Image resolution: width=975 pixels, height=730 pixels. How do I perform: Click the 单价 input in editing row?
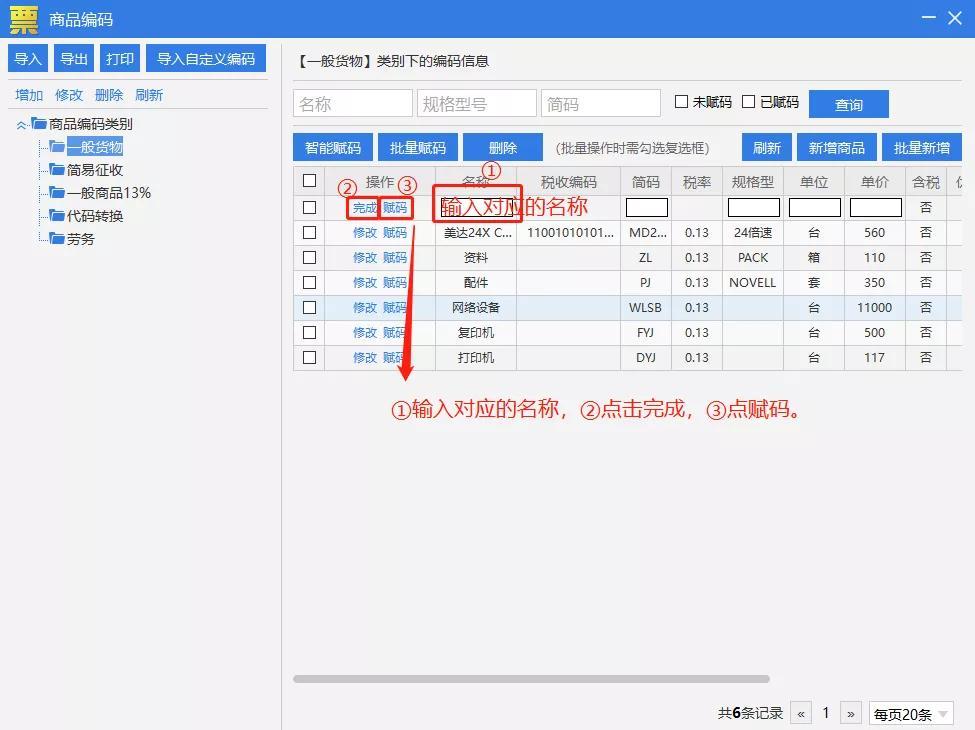tap(876, 208)
